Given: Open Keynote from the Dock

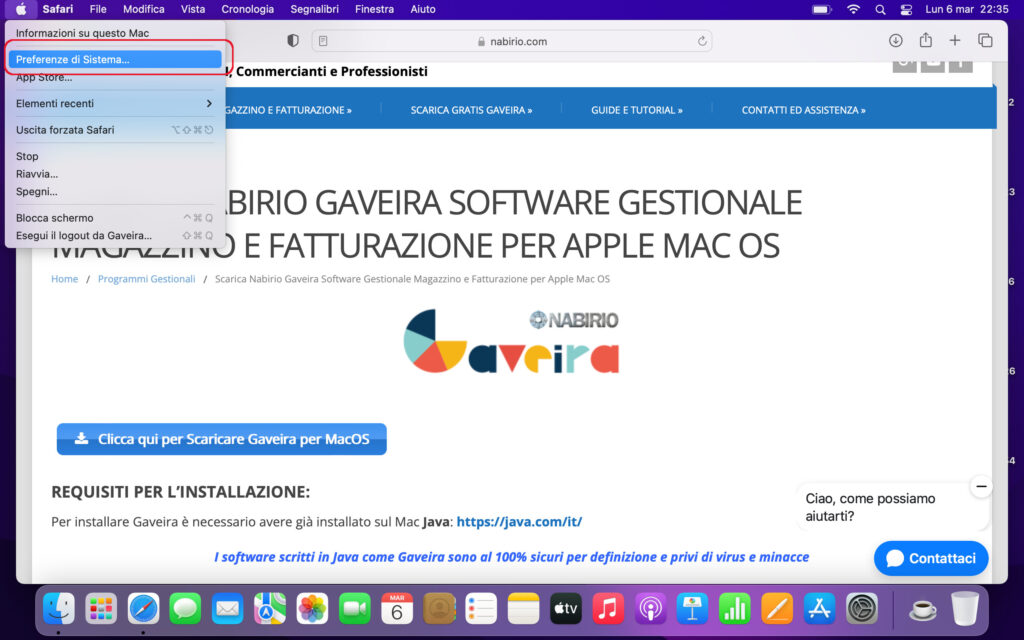Looking at the screenshot, I should click(x=692, y=609).
